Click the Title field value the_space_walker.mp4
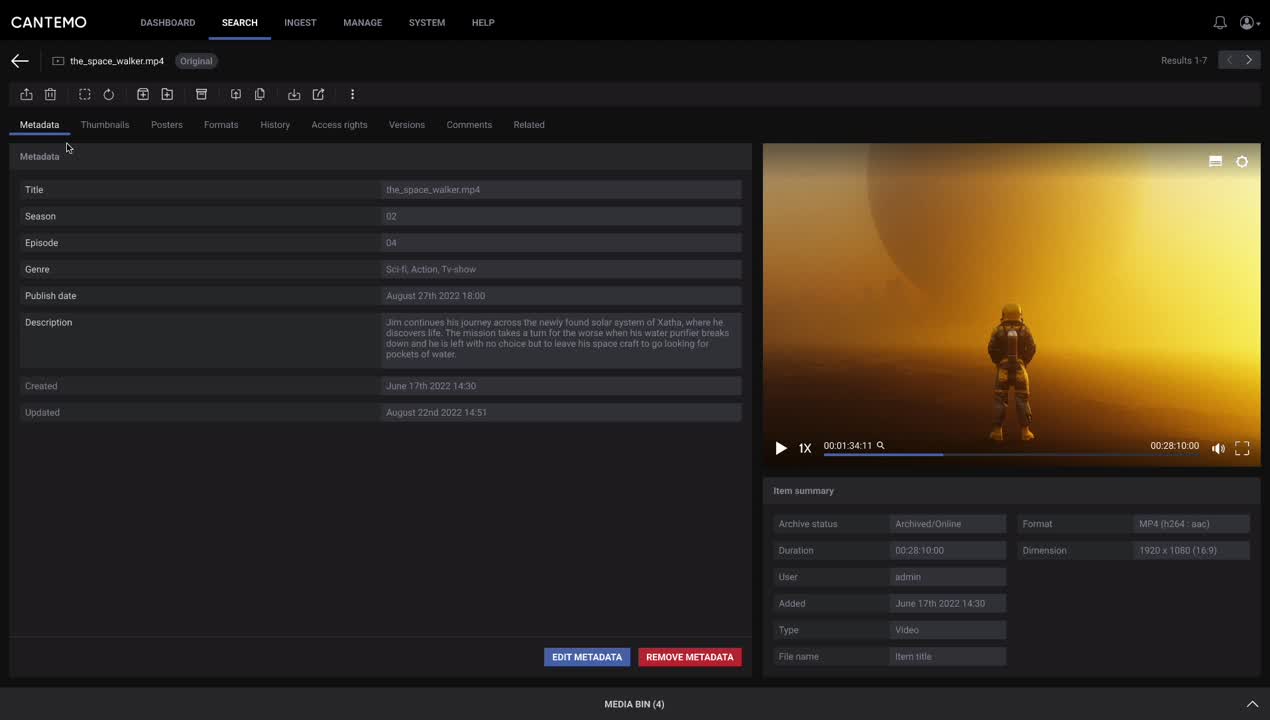Viewport: 1270px width, 720px height. [x=561, y=189]
